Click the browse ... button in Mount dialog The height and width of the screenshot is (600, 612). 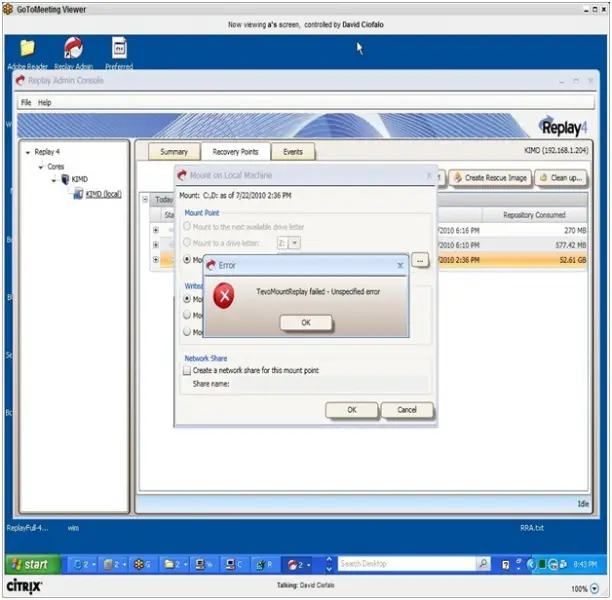[x=420, y=260]
